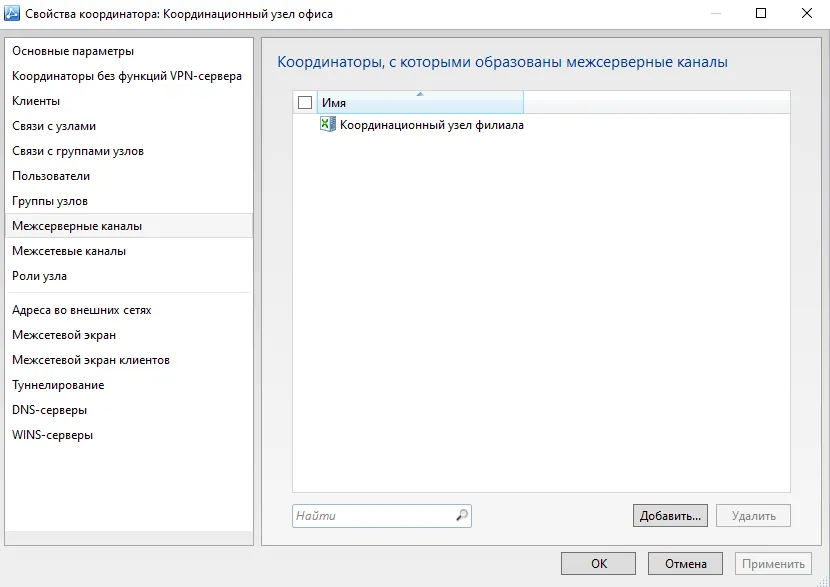Click the Добавить... button
This screenshot has height=587, width=830.
point(670,516)
